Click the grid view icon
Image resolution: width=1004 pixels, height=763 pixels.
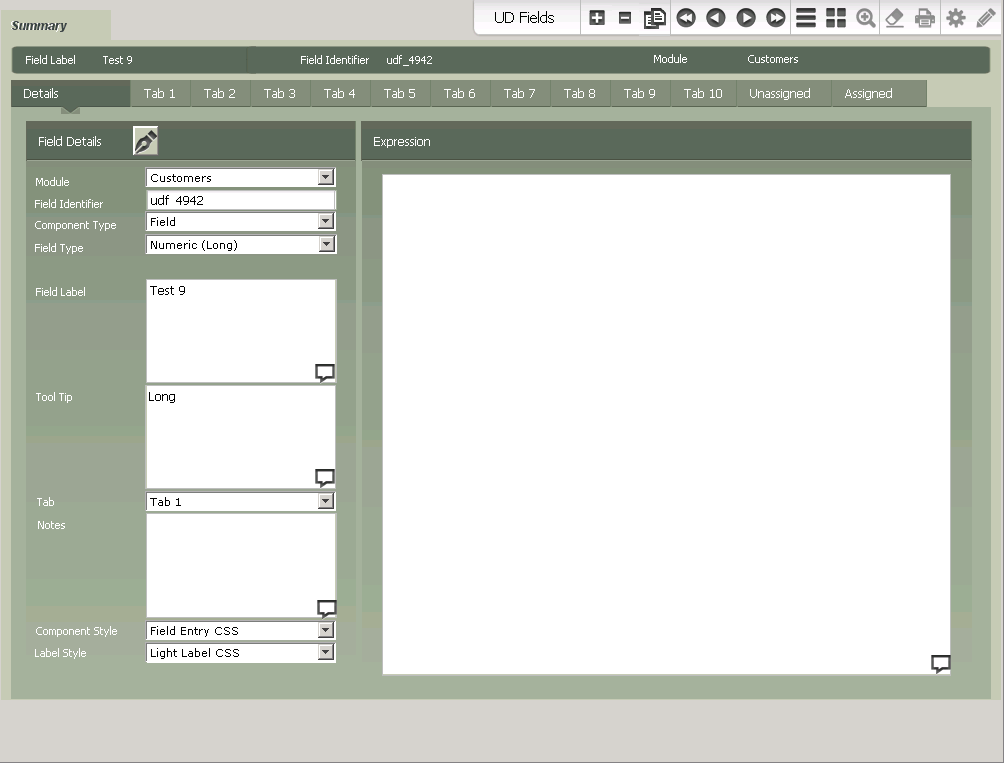coord(836,17)
